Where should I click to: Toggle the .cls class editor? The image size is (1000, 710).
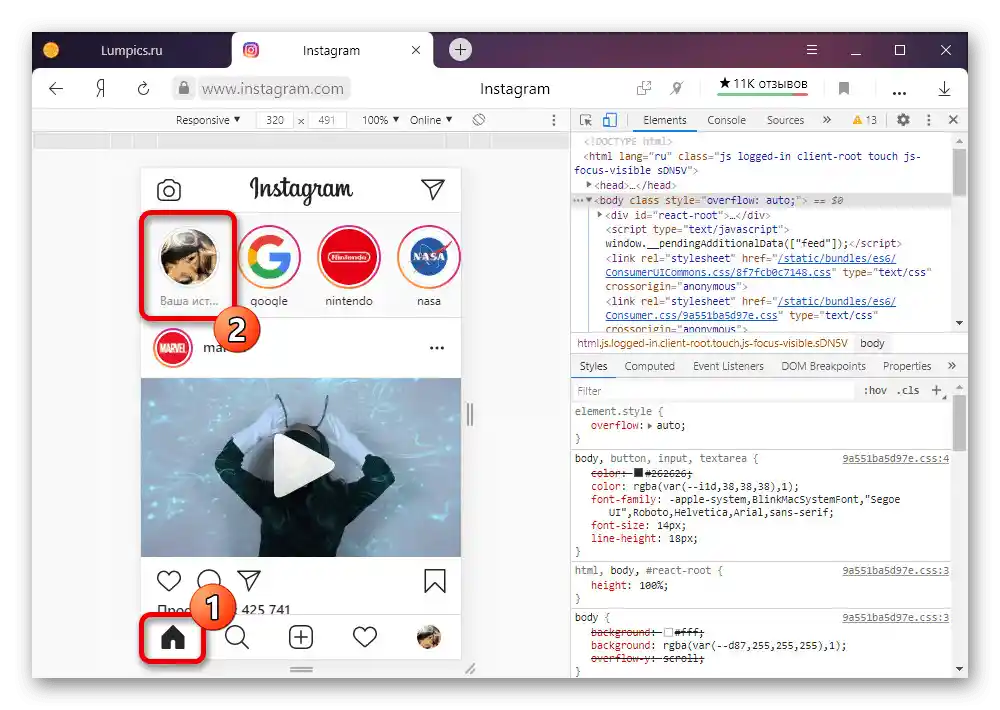[x=908, y=390]
